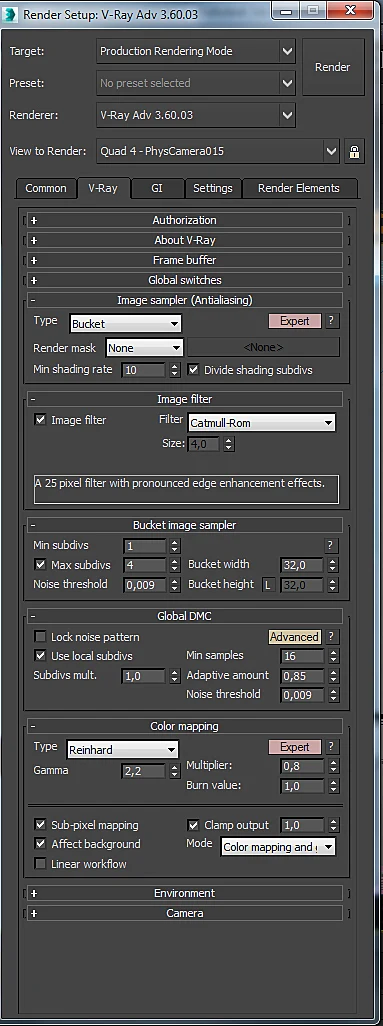Click the Min shading rate spinner
Screen dimensions: 383x1026
click(174, 370)
